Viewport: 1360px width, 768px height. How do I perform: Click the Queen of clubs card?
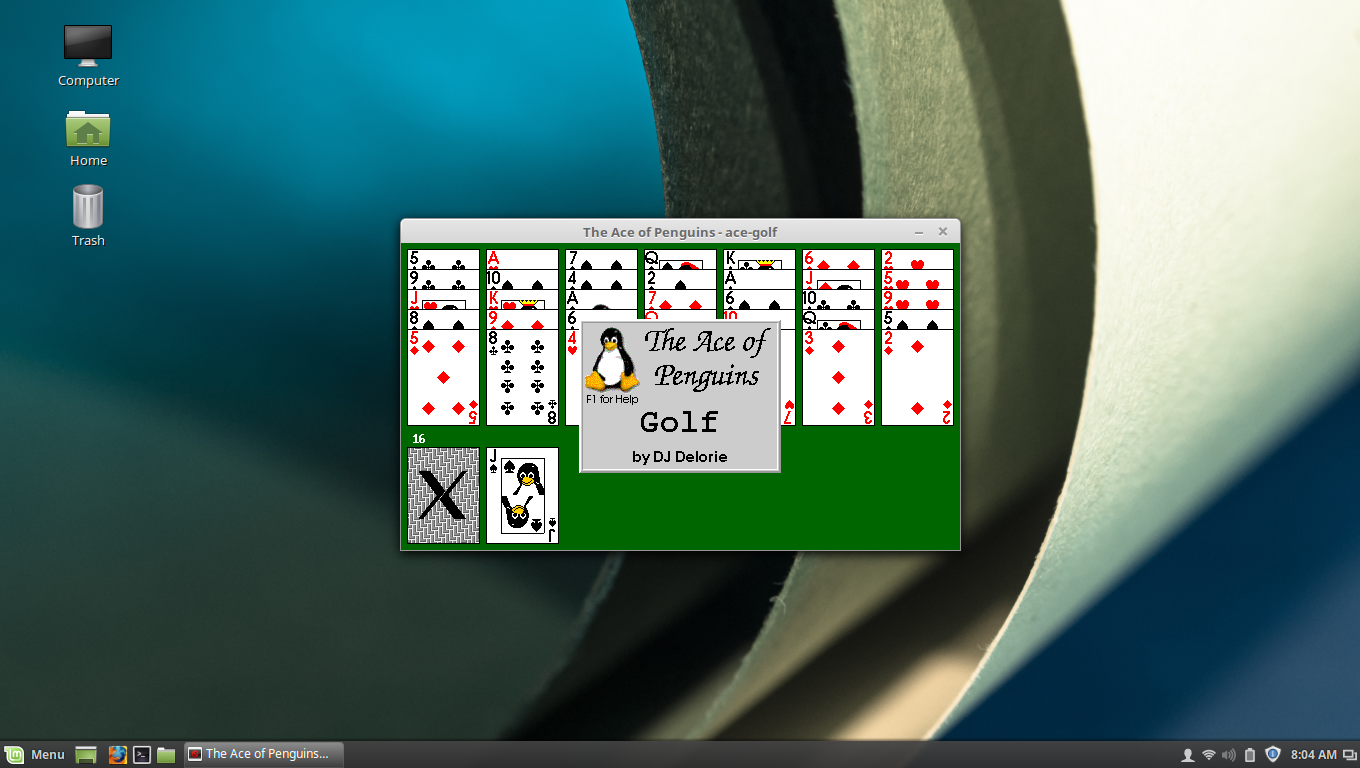pos(838,319)
